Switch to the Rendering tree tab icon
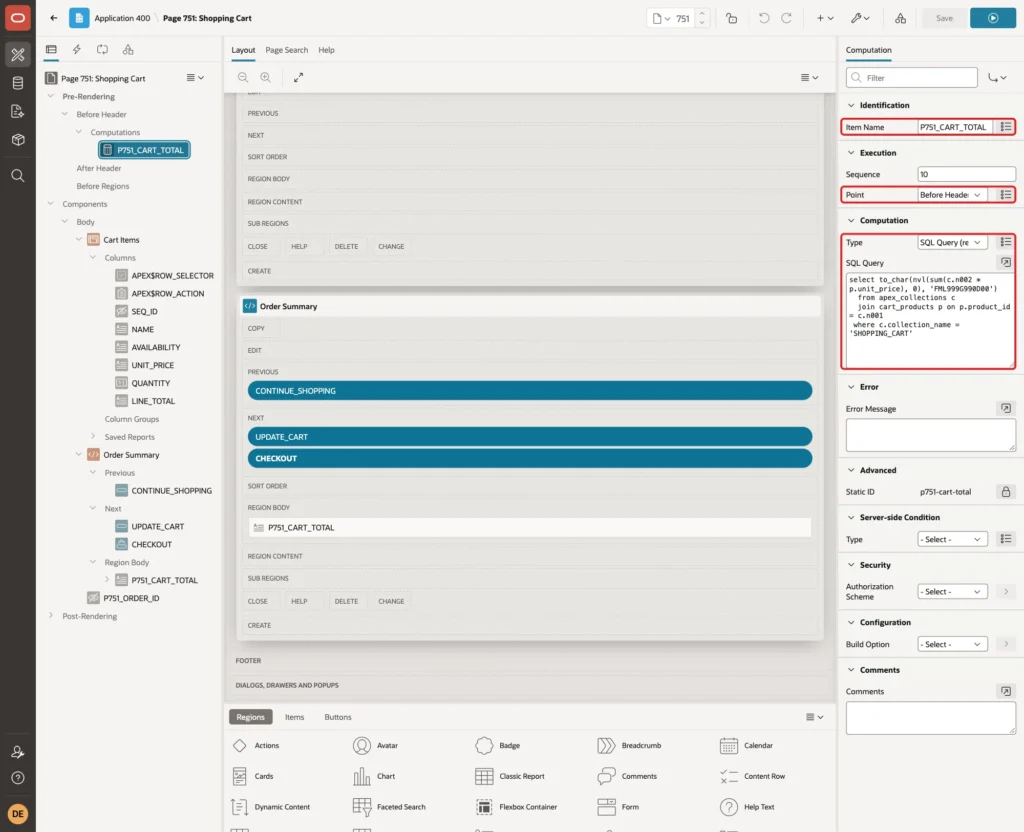 (51, 50)
